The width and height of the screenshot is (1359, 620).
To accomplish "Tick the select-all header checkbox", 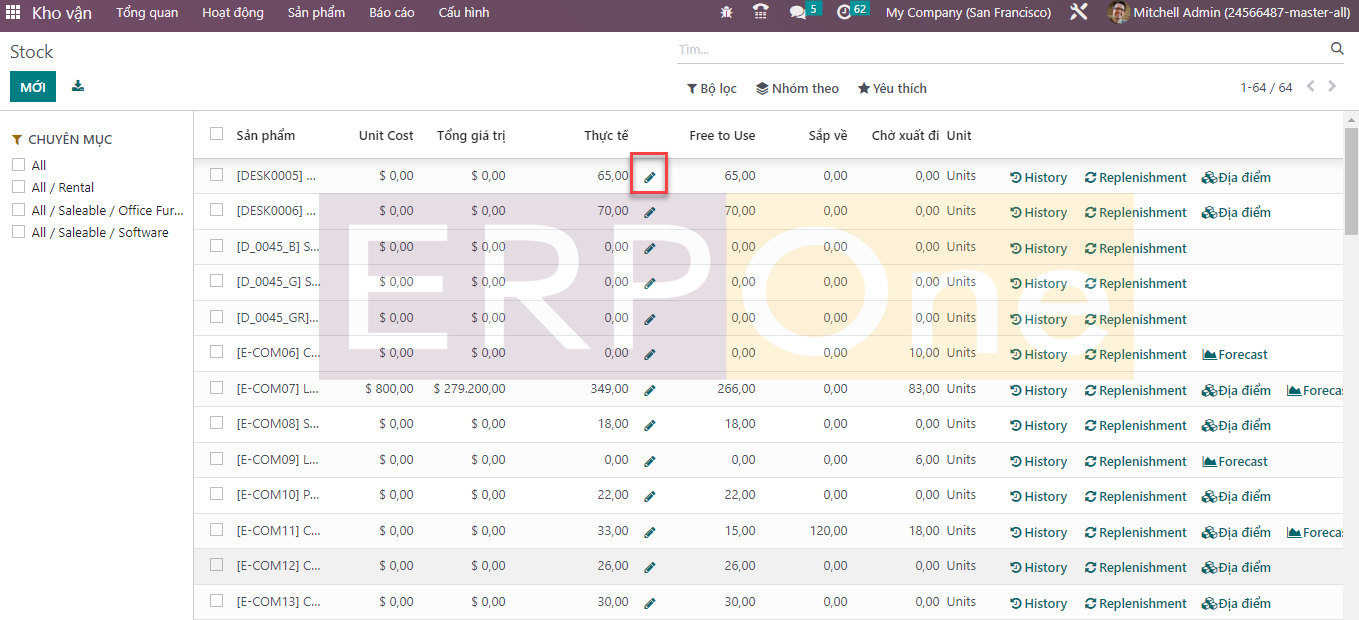I will tap(217, 134).
